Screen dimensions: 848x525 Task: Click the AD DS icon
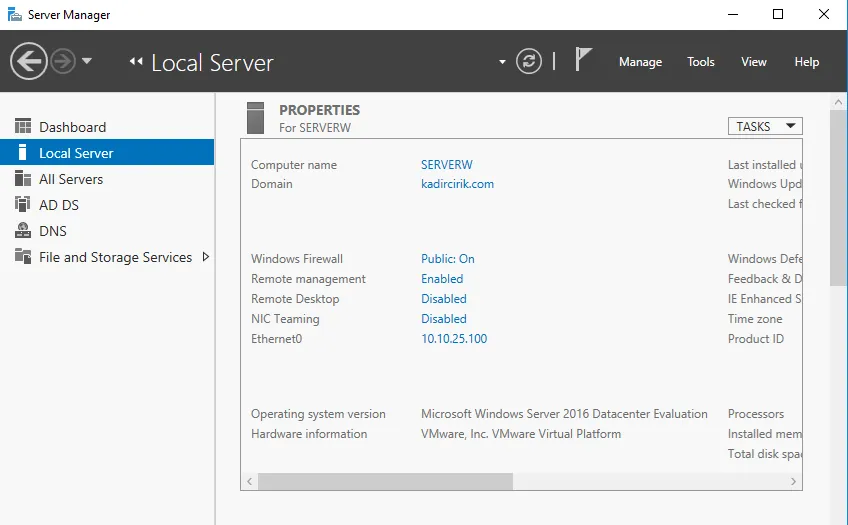(23, 204)
